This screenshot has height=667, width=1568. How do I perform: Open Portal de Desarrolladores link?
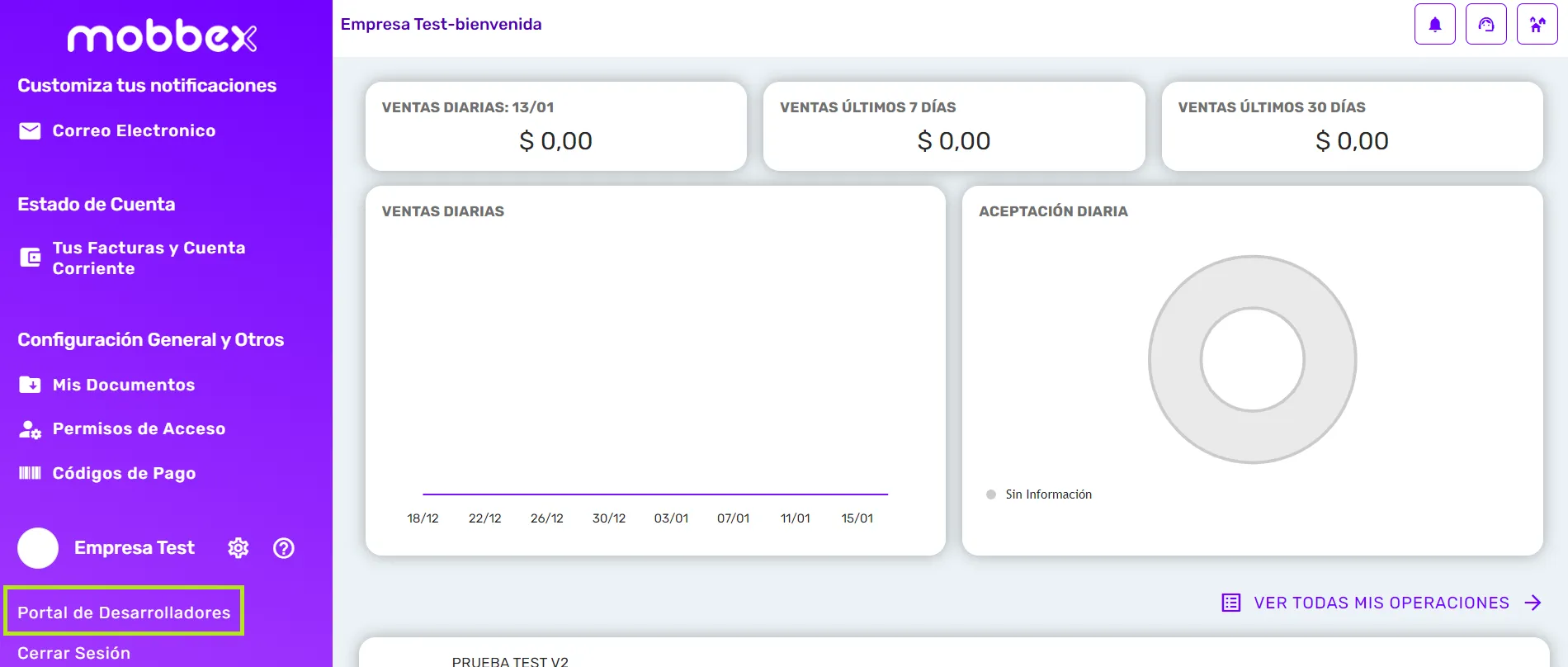point(124,613)
